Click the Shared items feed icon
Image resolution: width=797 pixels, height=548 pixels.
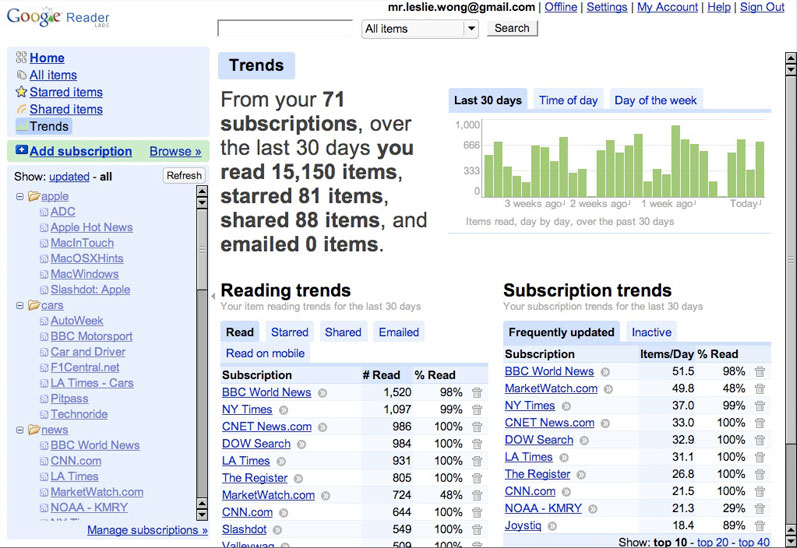[x=21, y=109]
